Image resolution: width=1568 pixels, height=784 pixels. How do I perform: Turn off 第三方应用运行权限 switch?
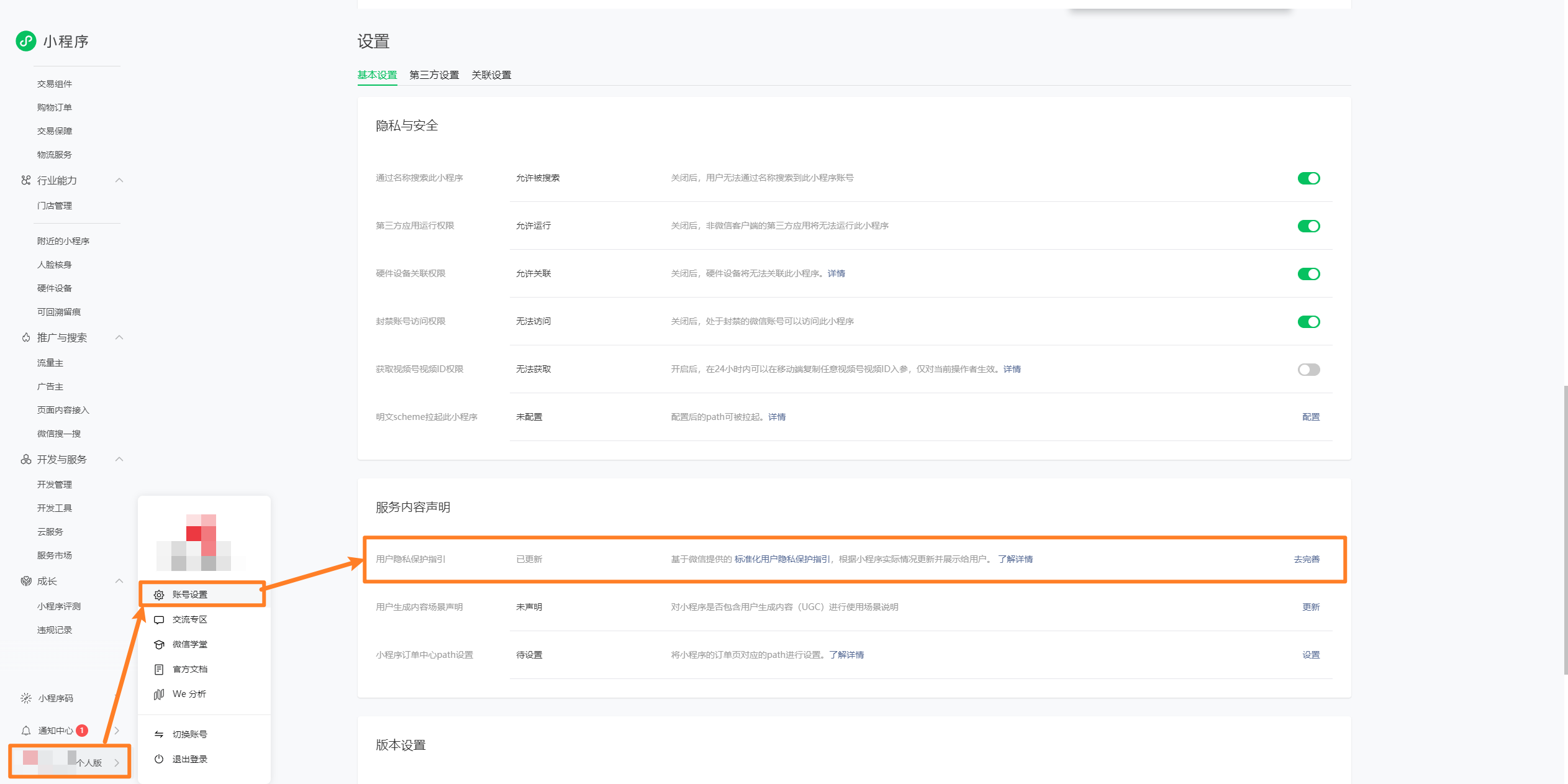[1308, 226]
